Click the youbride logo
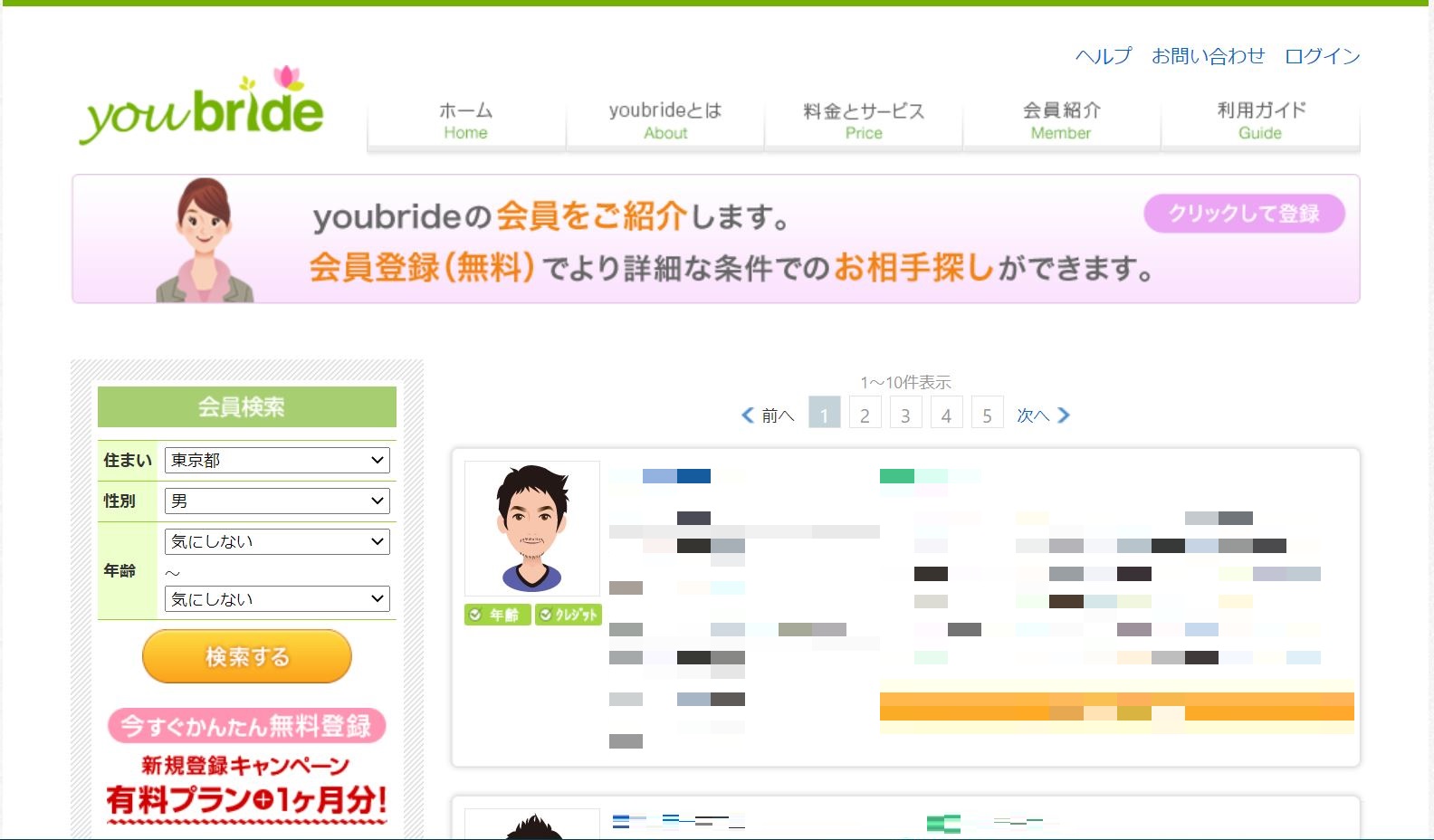The height and width of the screenshot is (840, 1434). point(202,107)
